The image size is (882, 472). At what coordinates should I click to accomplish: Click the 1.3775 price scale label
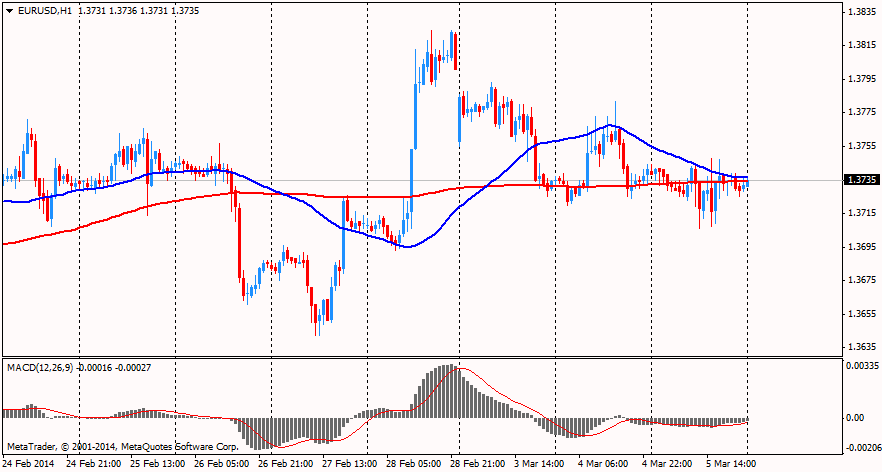[x=861, y=113]
